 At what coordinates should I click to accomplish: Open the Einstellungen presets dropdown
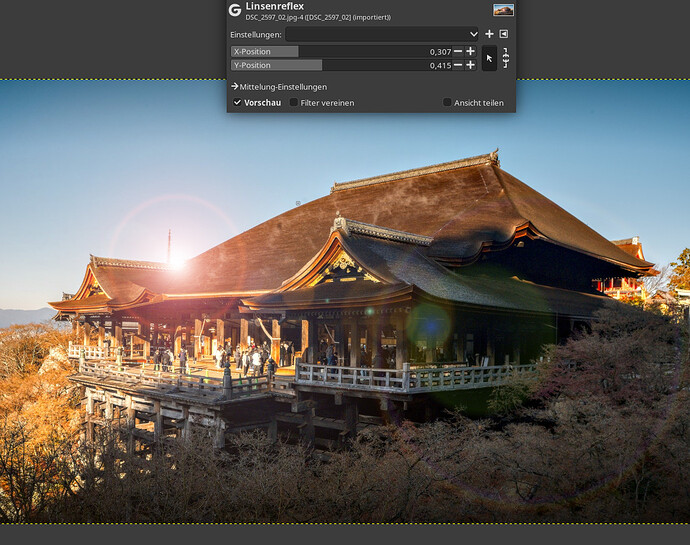[382, 34]
